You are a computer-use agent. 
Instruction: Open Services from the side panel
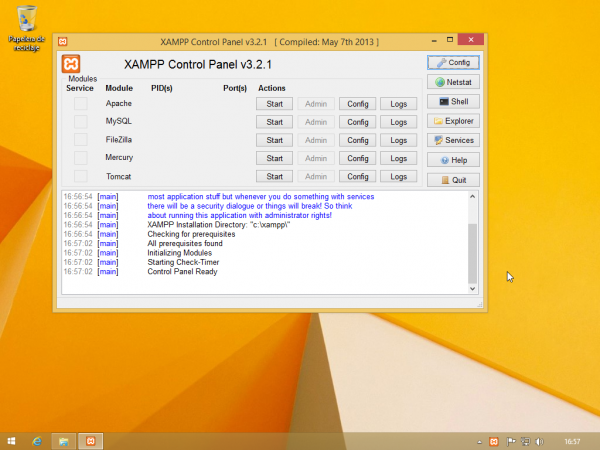click(x=453, y=140)
